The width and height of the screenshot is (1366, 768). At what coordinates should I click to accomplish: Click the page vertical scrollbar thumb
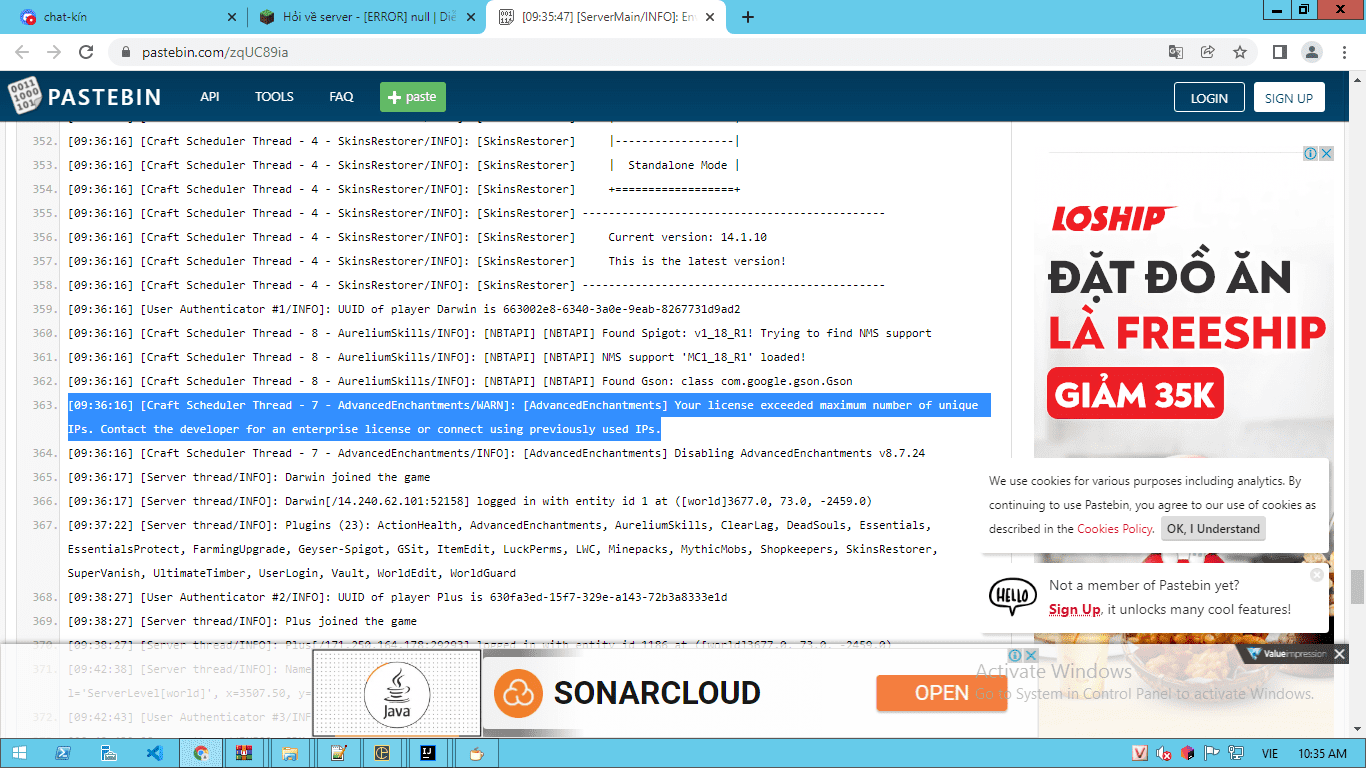tap(1357, 587)
